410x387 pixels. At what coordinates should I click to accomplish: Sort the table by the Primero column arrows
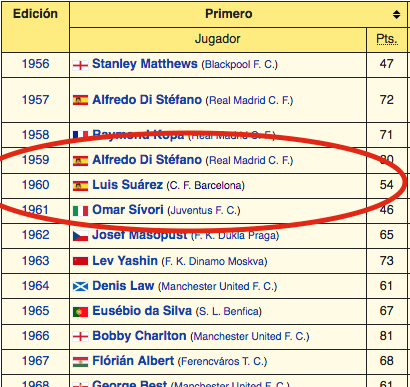point(396,14)
